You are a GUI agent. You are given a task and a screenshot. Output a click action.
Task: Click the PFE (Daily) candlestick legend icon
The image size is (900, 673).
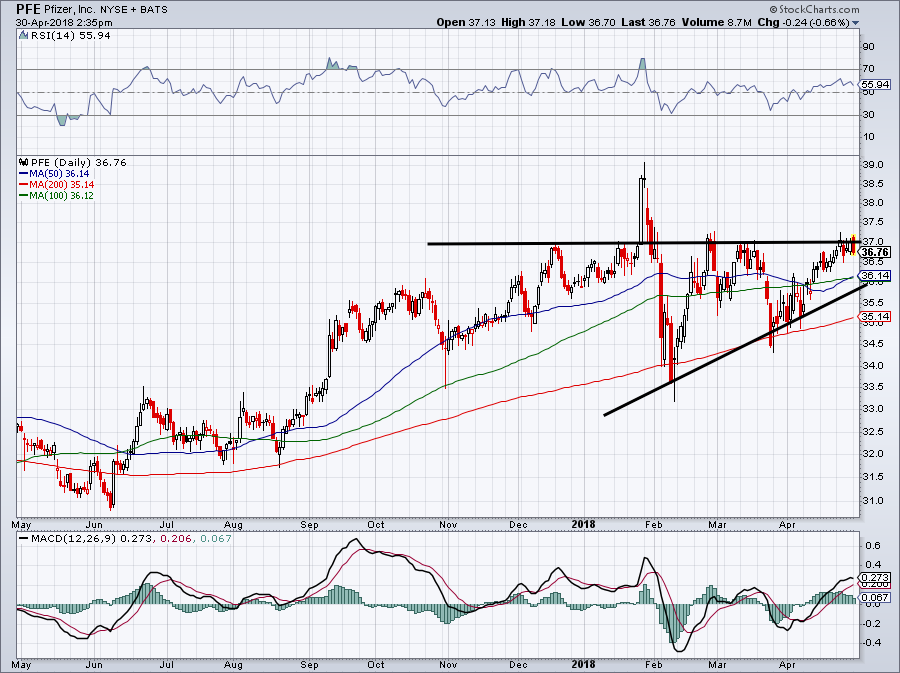pos(24,162)
